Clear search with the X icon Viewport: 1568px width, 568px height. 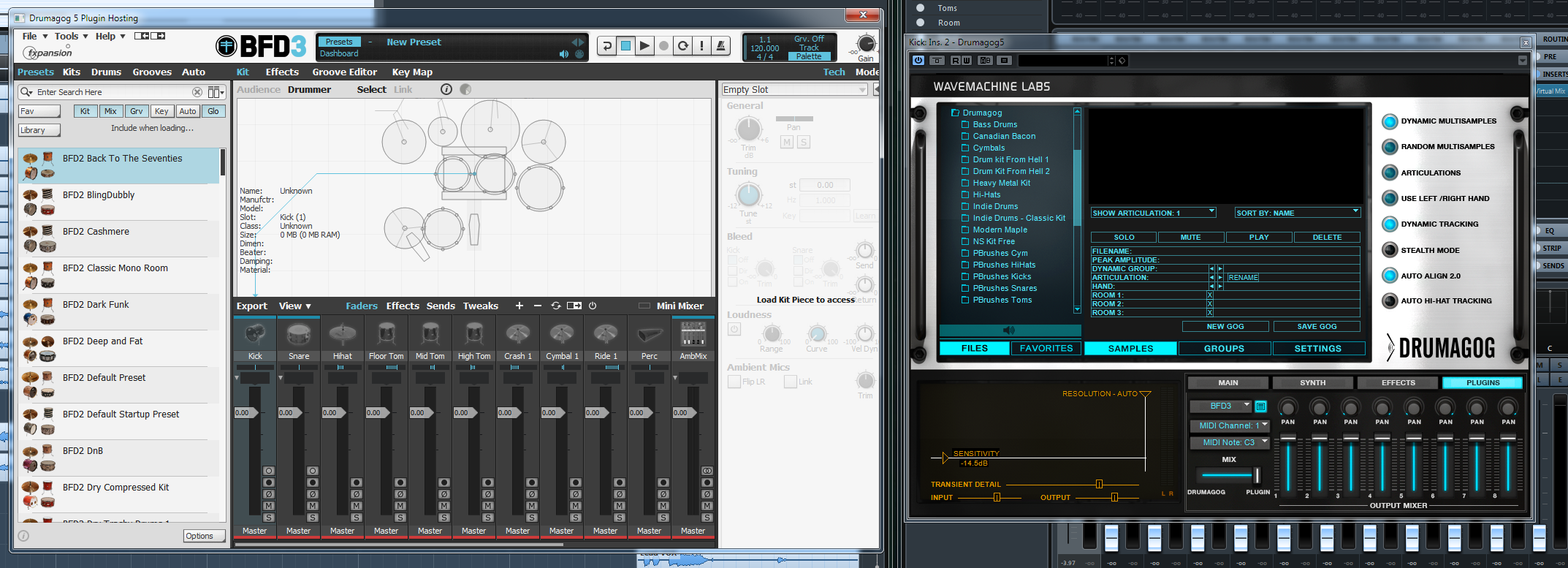click(x=197, y=92)
